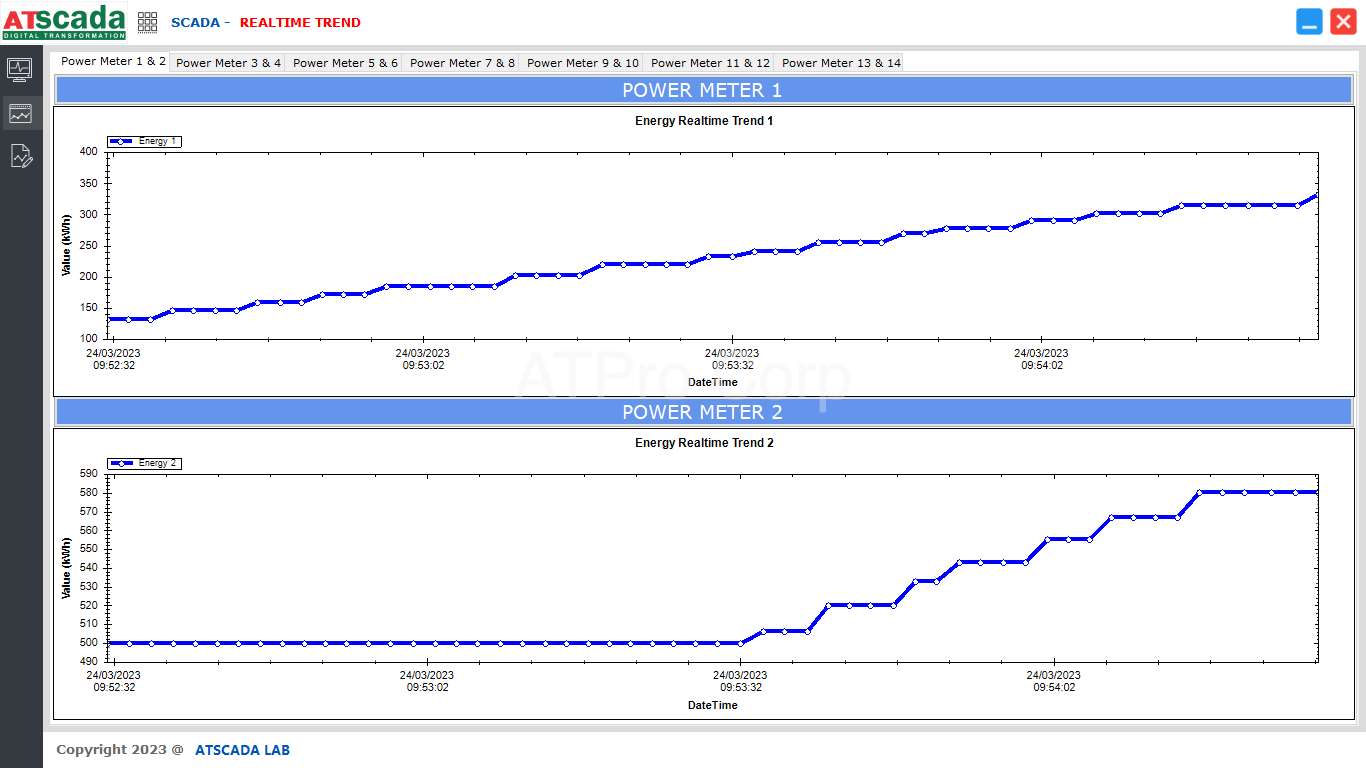The width and height of the screenshot is (1366, 768).
Task: Close the application with red X
Action: coord(1343,22)
